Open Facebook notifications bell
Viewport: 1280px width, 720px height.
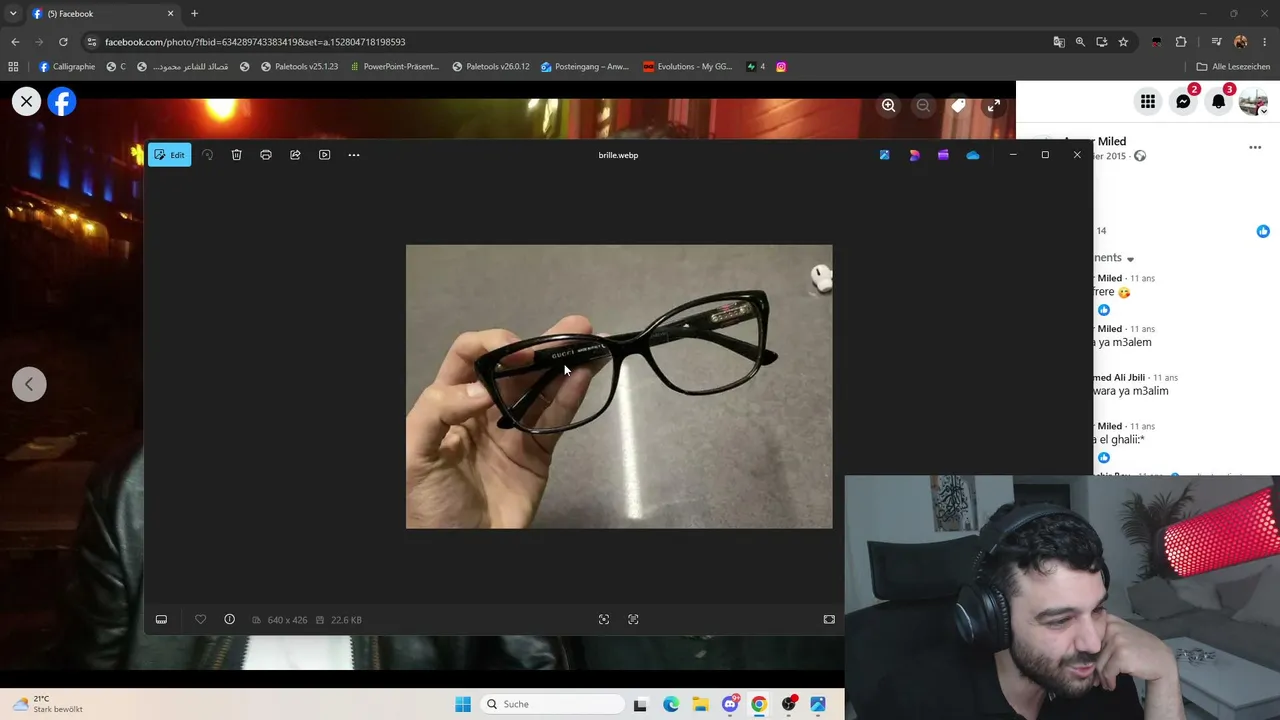1219,101
